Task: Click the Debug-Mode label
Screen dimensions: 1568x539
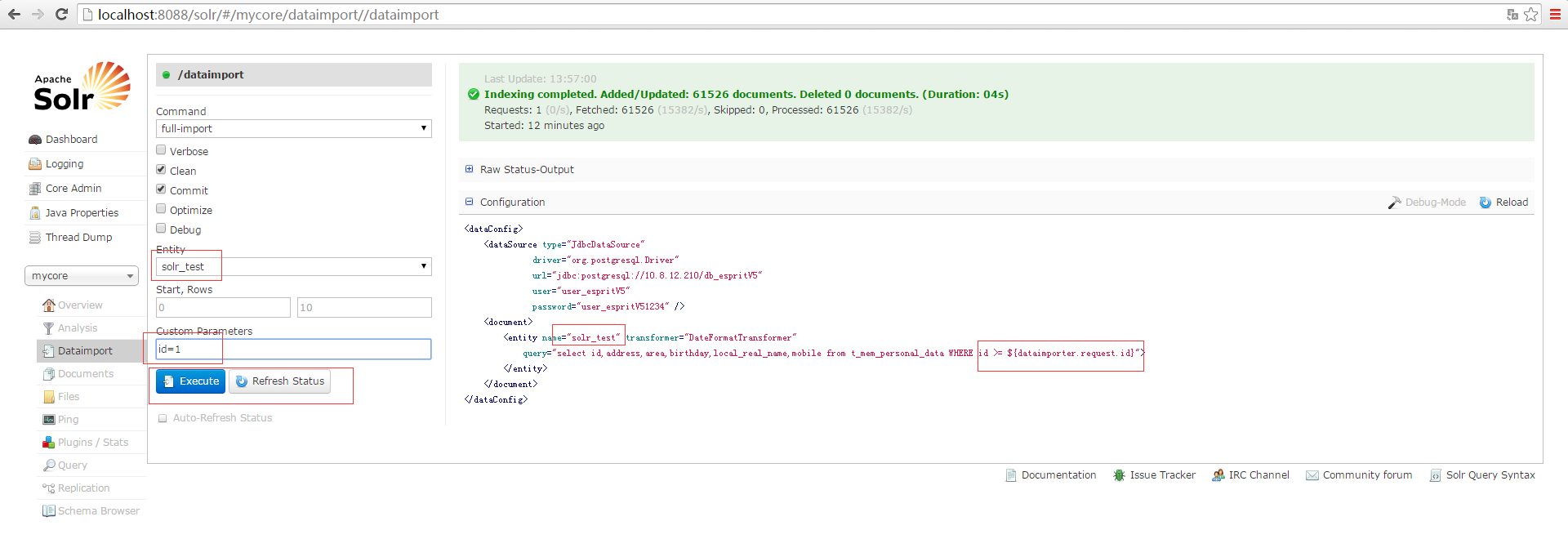Action: click(x=1436, y=203)
